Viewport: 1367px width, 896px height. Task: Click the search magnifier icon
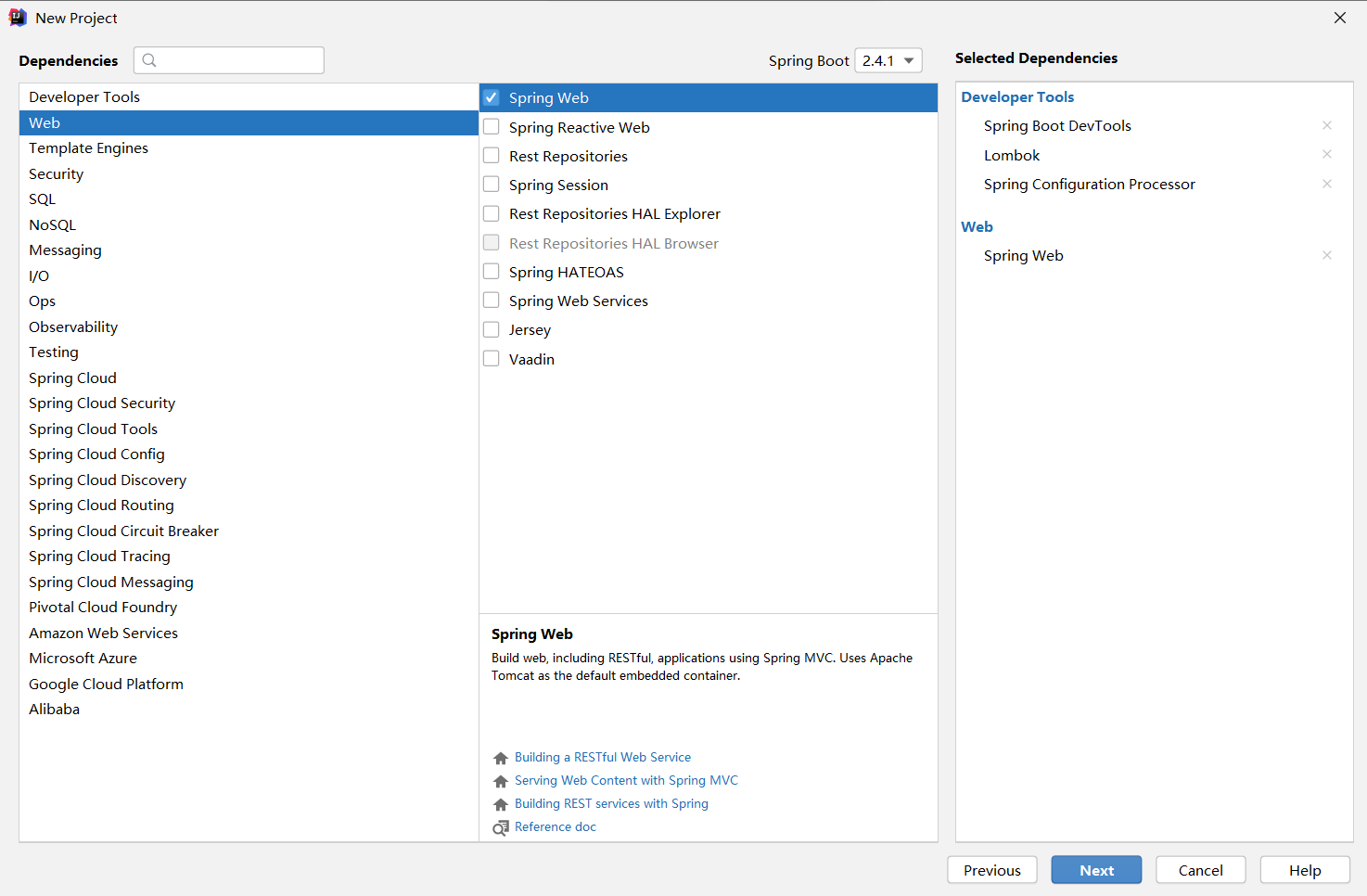pos(149,60)
